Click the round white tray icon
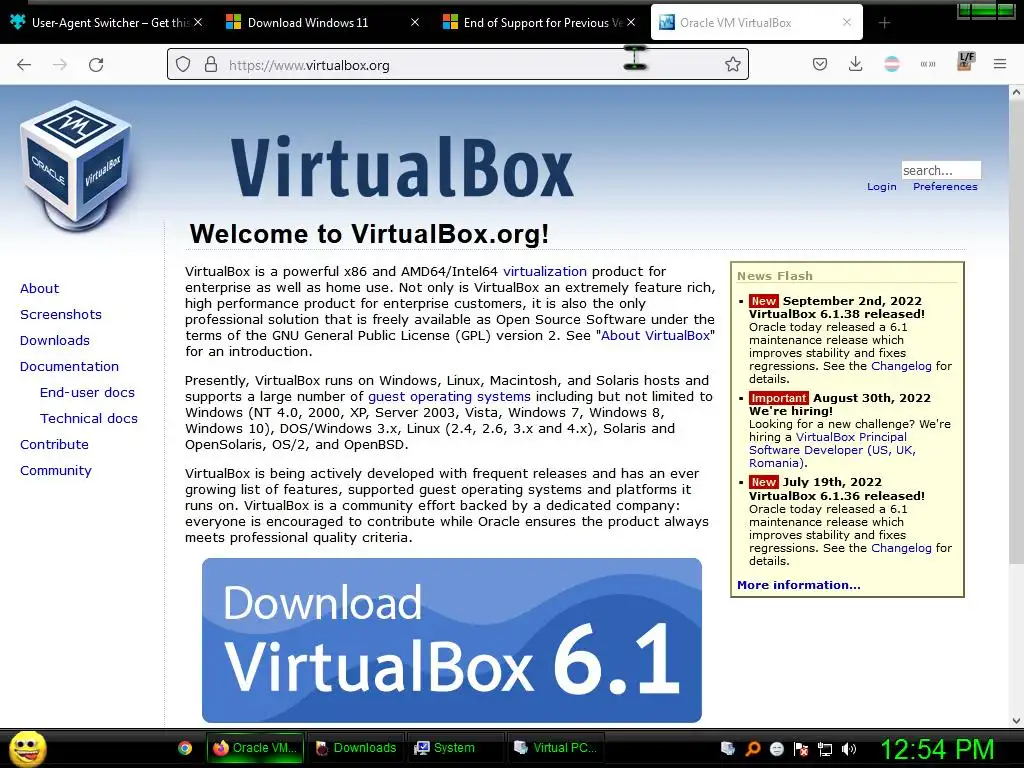Image resolution: width=1024 pixels, height=768 pixels. coord(776,748)
